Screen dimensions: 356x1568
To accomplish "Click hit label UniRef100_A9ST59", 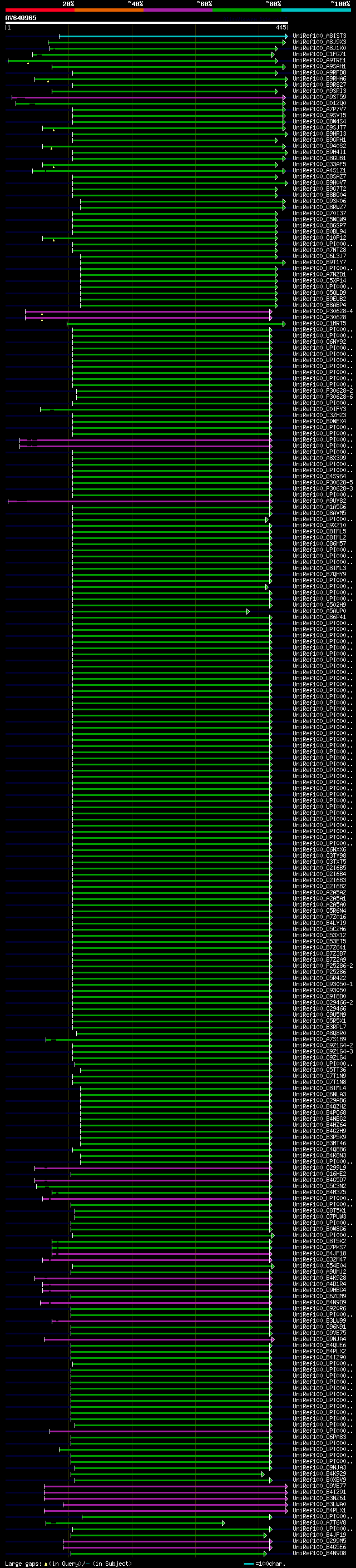I will pyautogui.click(x=319, y=97).
